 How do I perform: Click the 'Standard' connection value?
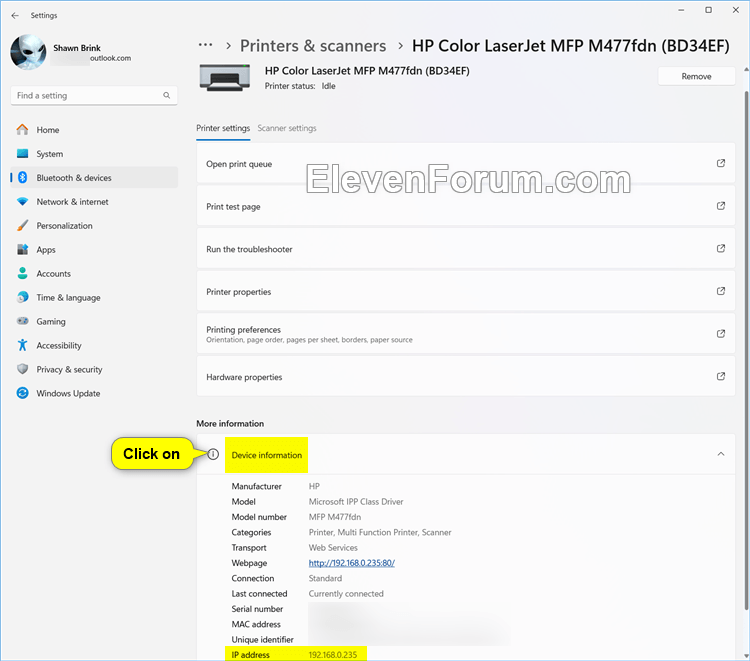click(325, 578)
